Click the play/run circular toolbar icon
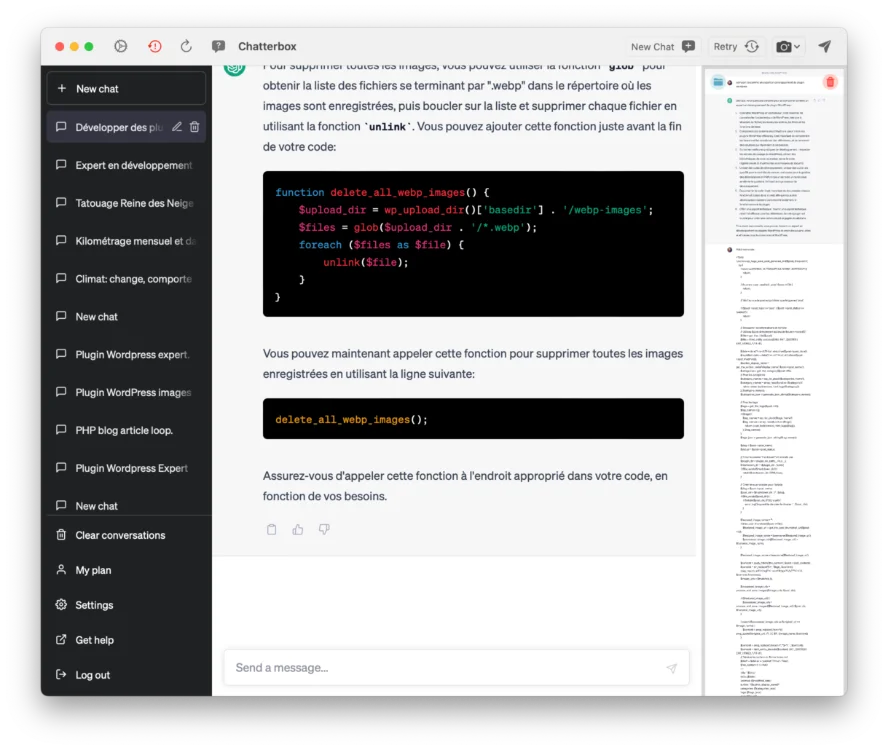 [x=121, y=46]
